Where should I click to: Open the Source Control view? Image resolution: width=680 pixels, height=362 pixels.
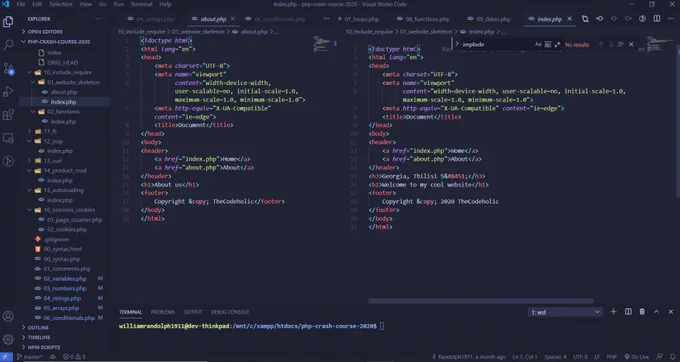click(8, 68)
